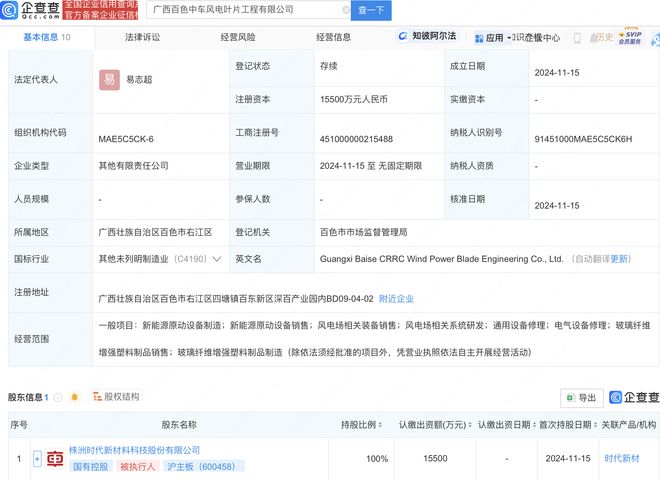Switch to the 经营信息 tab
This screenshot has height=480, width=660.
point(333,37)
